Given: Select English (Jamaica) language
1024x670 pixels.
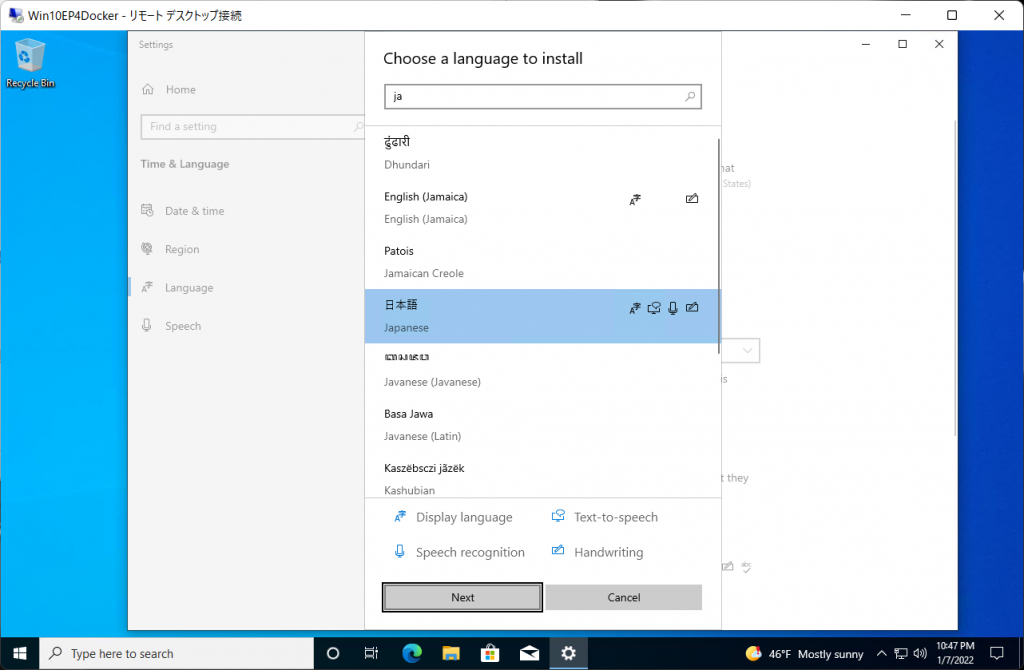Looking at the screenshot, I should 541,208.
